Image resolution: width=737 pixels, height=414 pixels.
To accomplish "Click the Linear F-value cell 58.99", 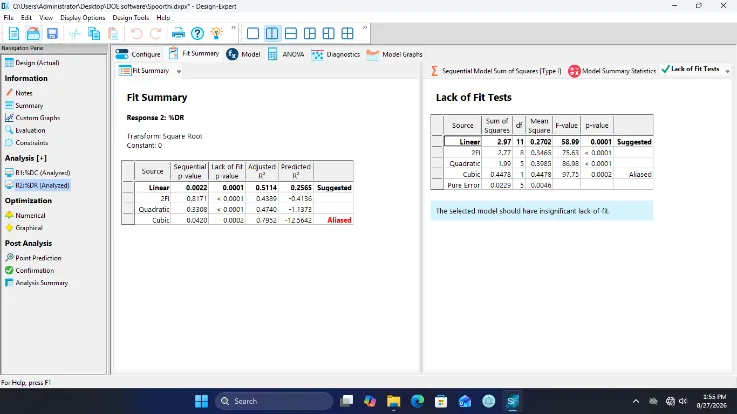I will (x=567, y=142).
